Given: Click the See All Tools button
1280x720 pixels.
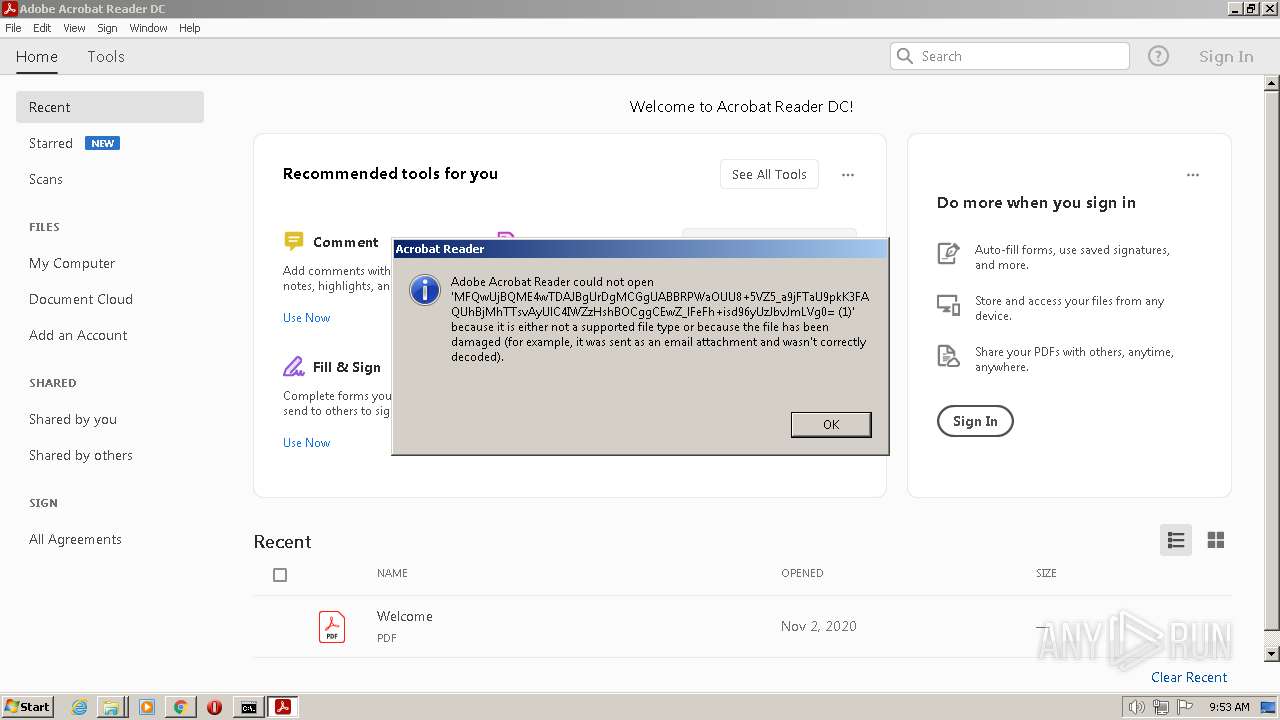Looking at the screenshot, I should [769, 174].
